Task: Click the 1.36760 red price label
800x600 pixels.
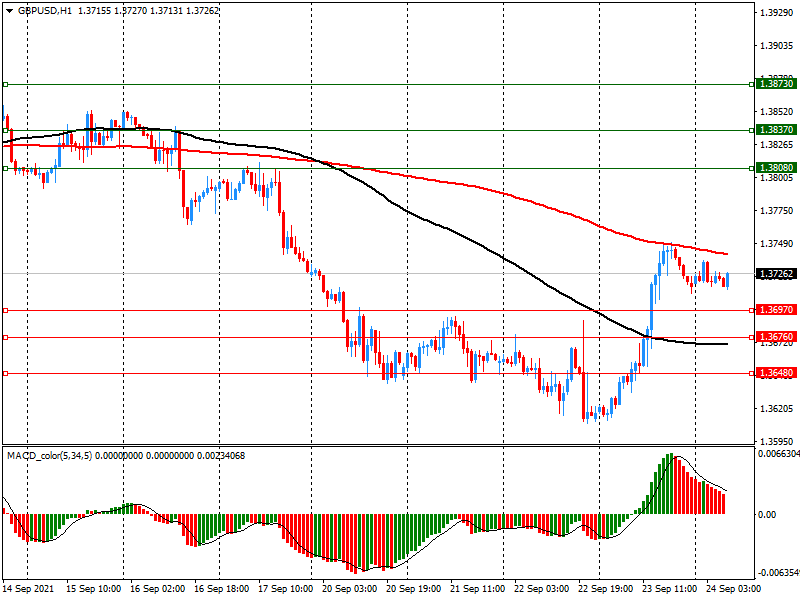Action: coord(776,337)
